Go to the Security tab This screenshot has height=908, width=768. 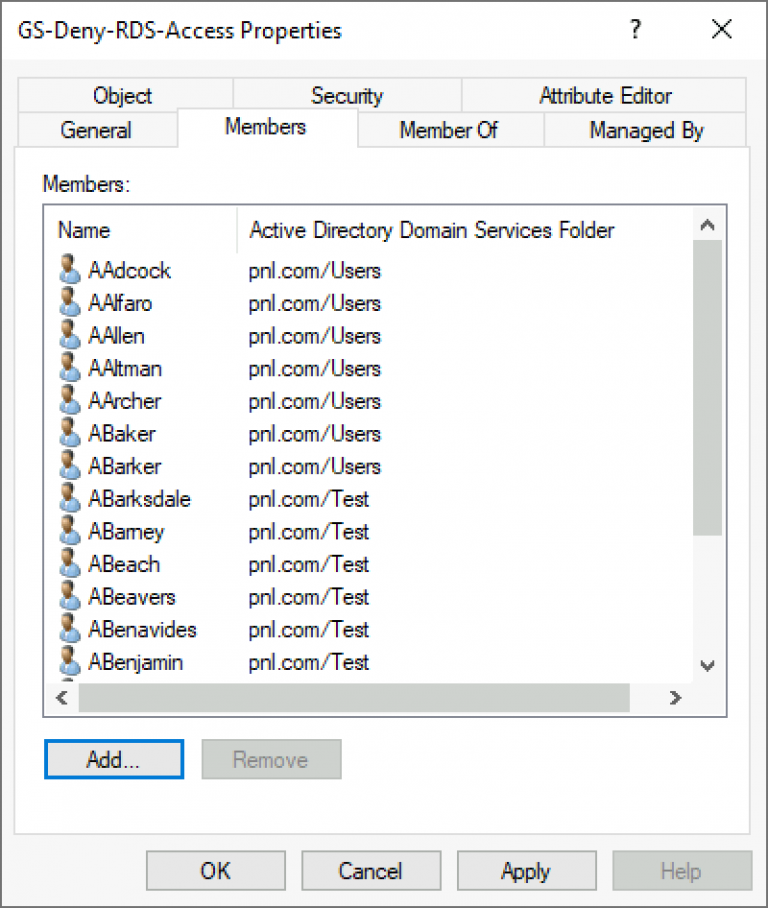coord(346,96)
